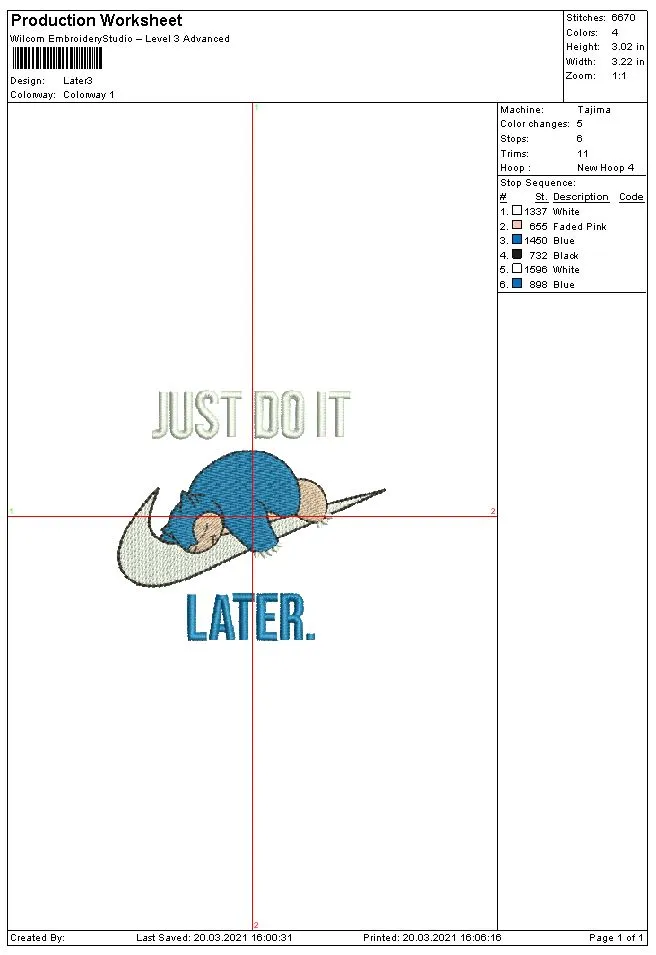
Task: Click the white swatch for stop 1
Action: (x=517, y=211)
